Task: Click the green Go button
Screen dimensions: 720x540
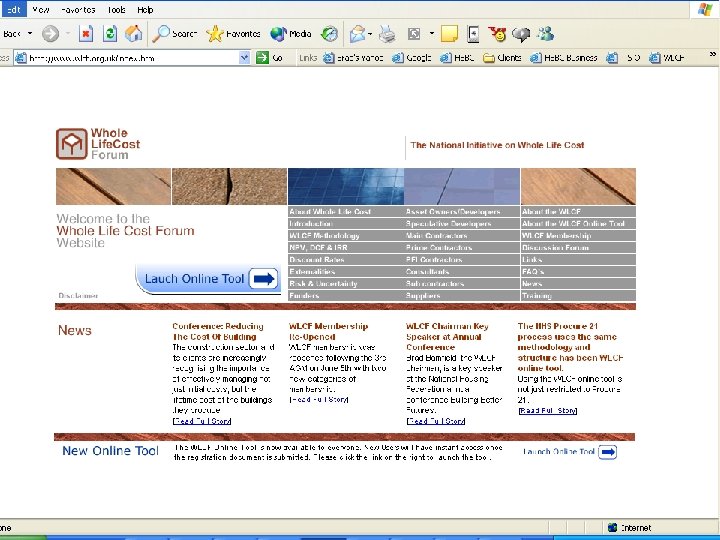Action: point(269,58)
